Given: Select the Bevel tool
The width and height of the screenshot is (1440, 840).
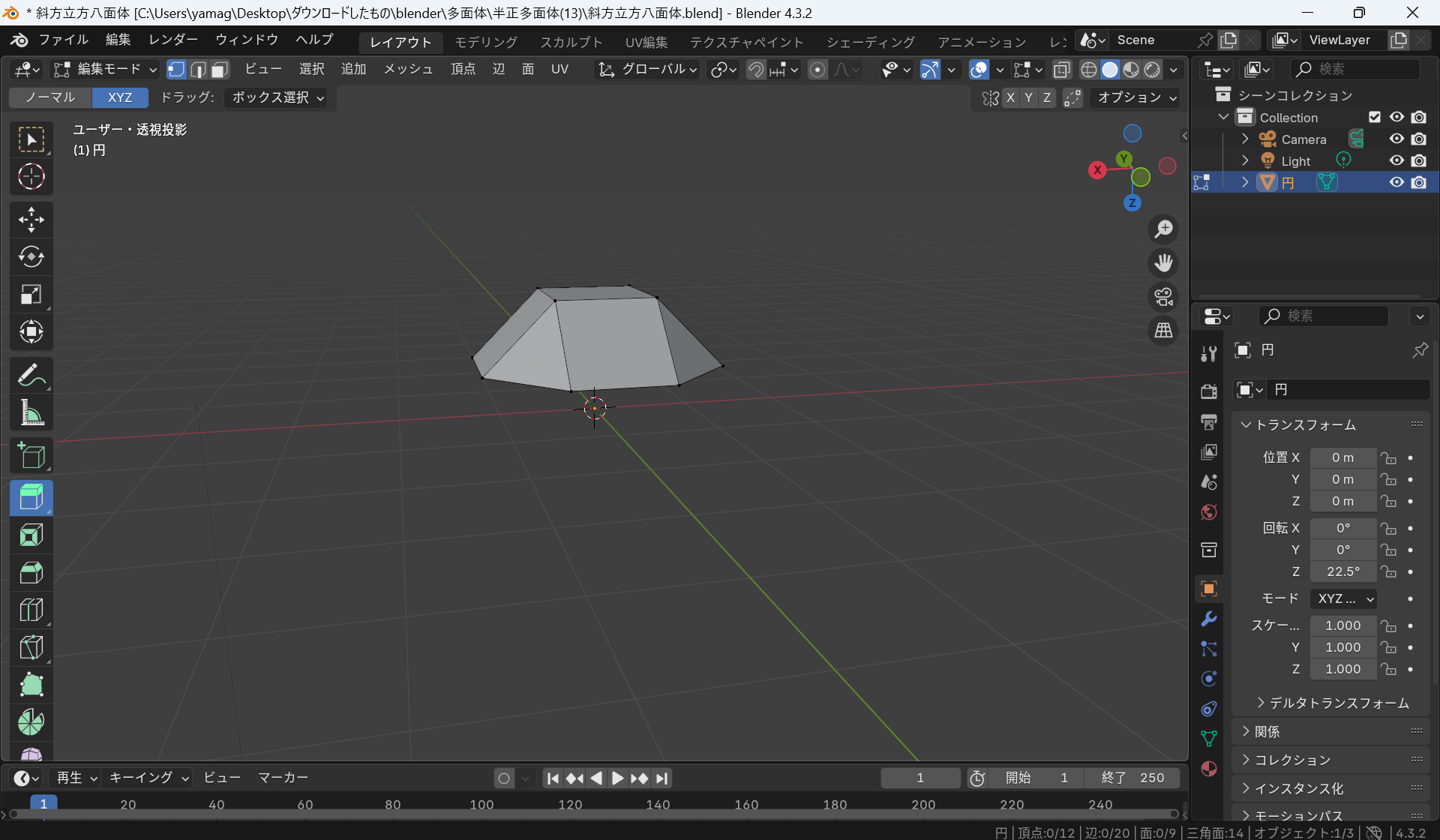Looking at the screenshot, I should coord(31,572).
